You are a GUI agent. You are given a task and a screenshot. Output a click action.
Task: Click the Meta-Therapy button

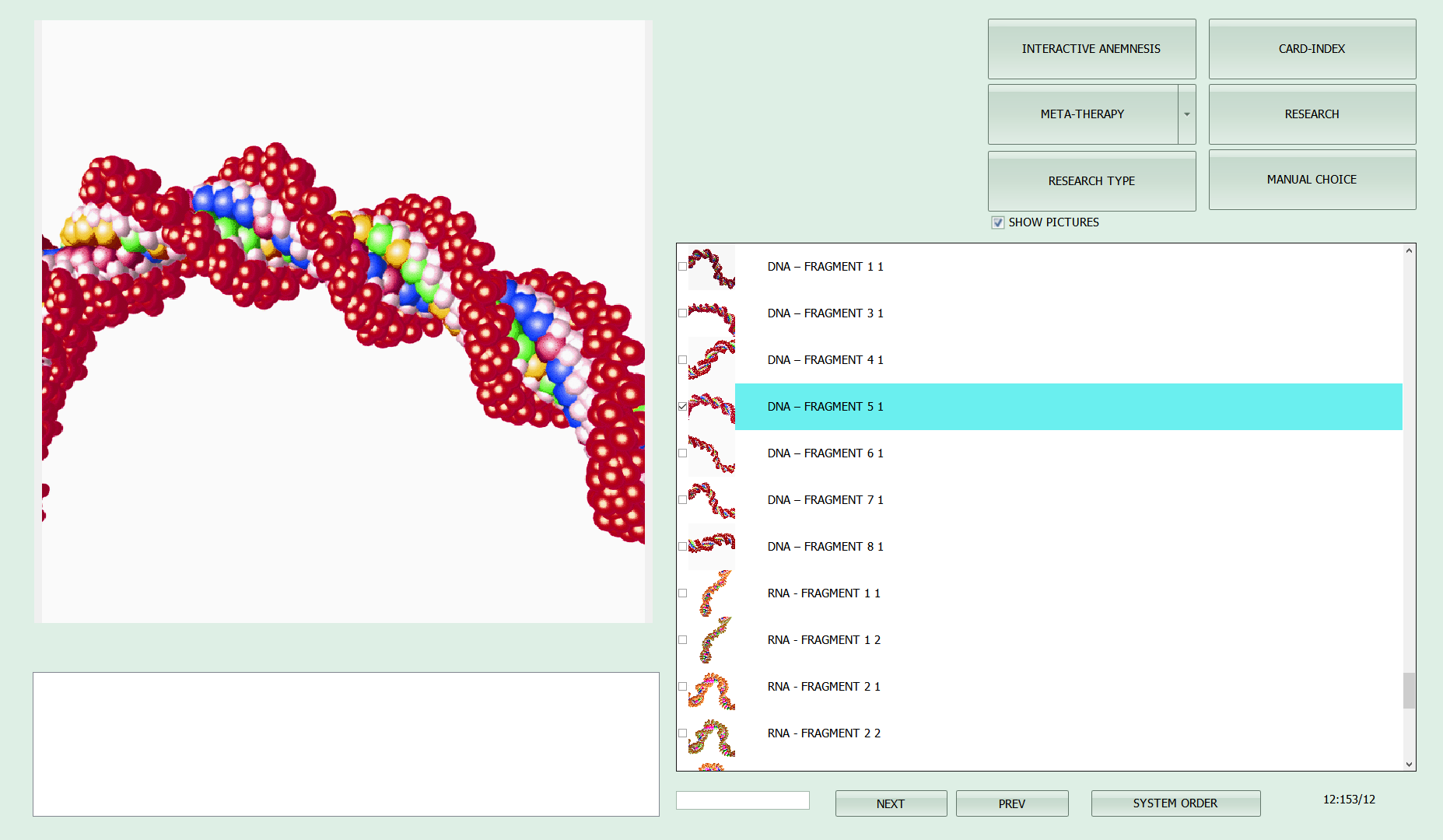(1083, 114)
